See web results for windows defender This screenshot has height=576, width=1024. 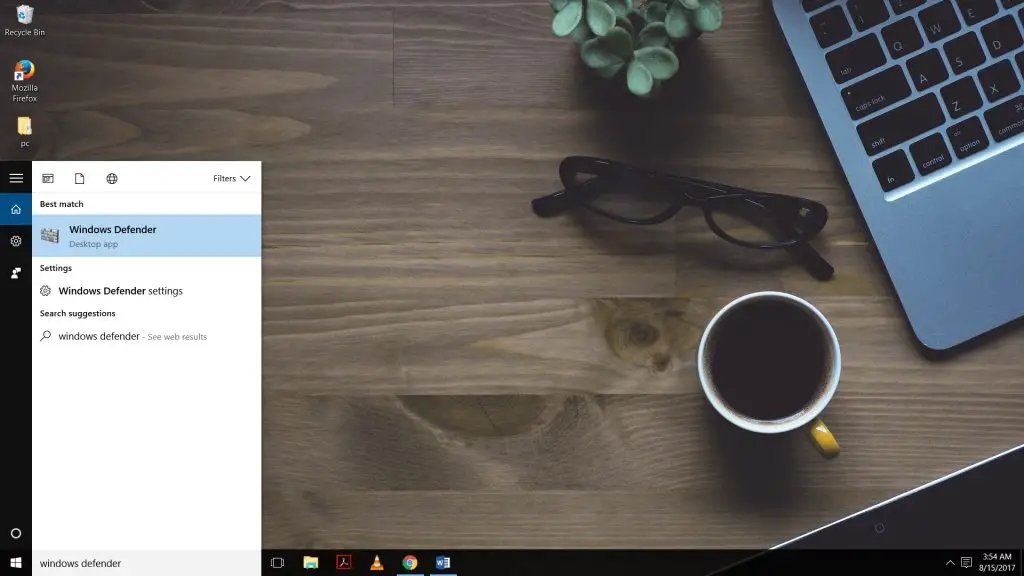(x=146, y=336)
